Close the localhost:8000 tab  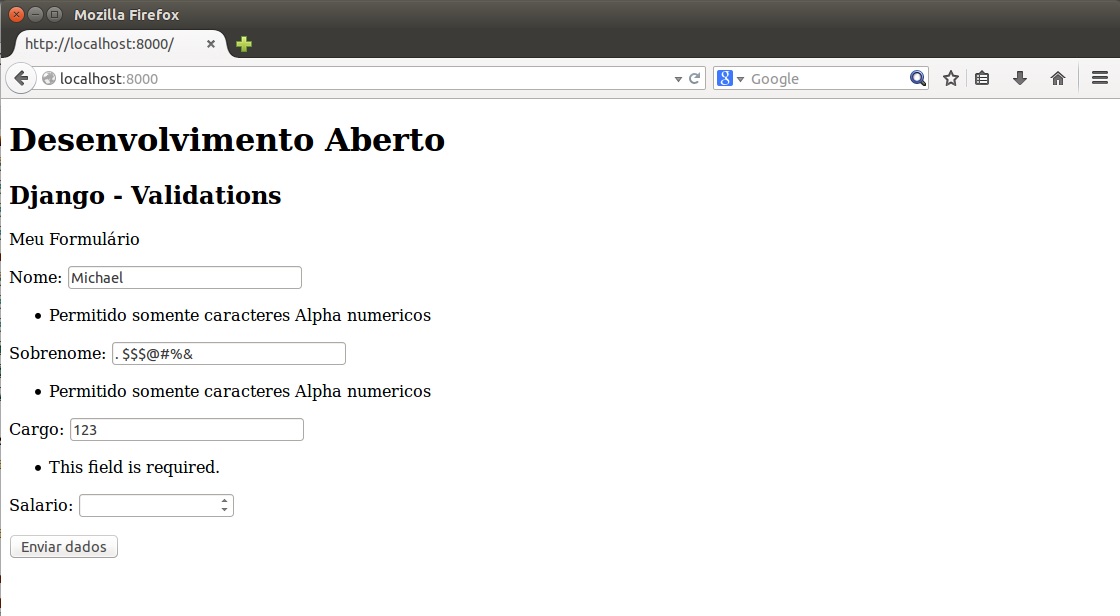211,44
